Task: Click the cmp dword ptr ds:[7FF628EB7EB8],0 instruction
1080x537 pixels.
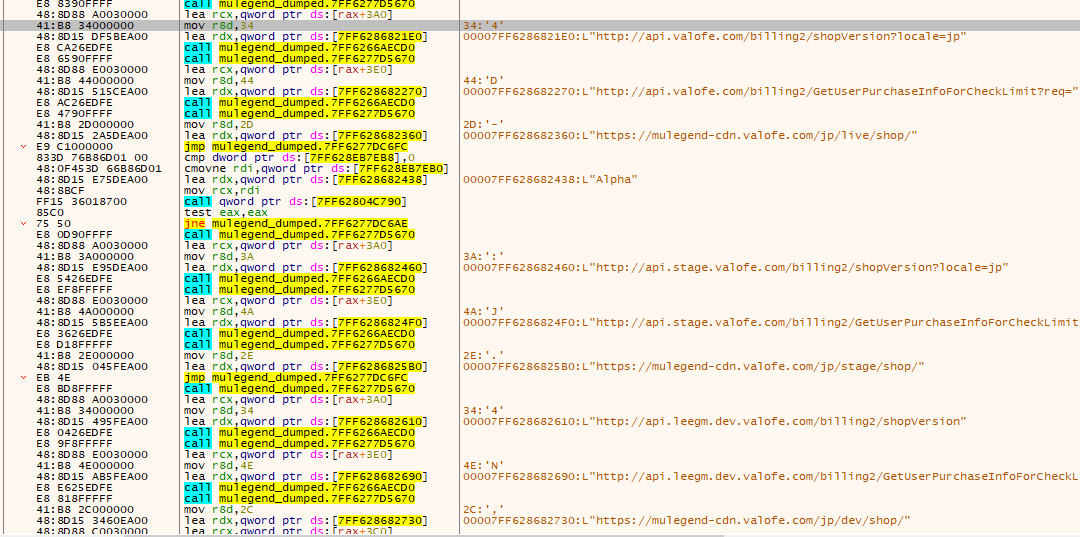Action: click(300, 158)
